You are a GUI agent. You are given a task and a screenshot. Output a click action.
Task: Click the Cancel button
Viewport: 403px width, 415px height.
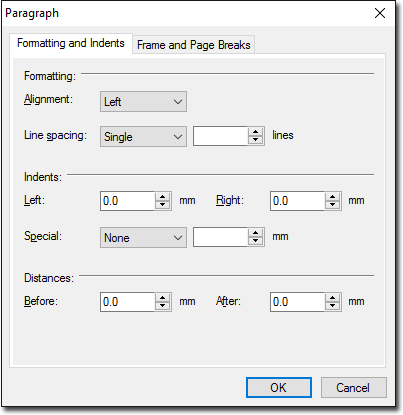click(x=353, y=387)
